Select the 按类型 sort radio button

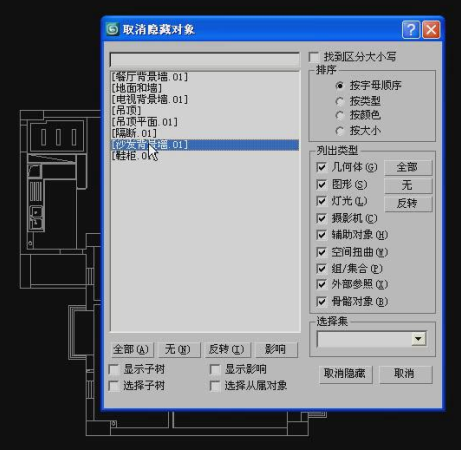click(x=339, y=101)
